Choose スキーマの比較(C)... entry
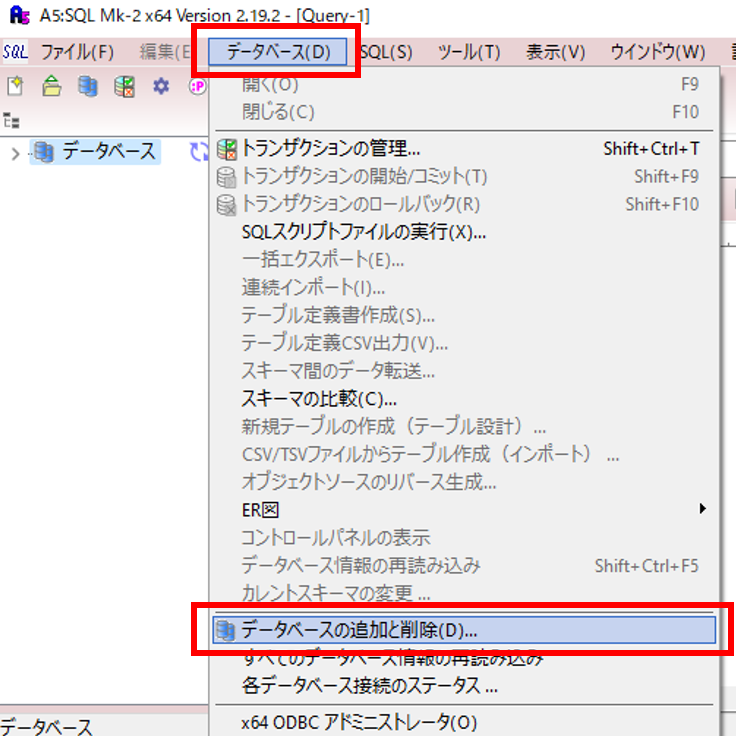The image size is (736, 736). click(466, 399)
